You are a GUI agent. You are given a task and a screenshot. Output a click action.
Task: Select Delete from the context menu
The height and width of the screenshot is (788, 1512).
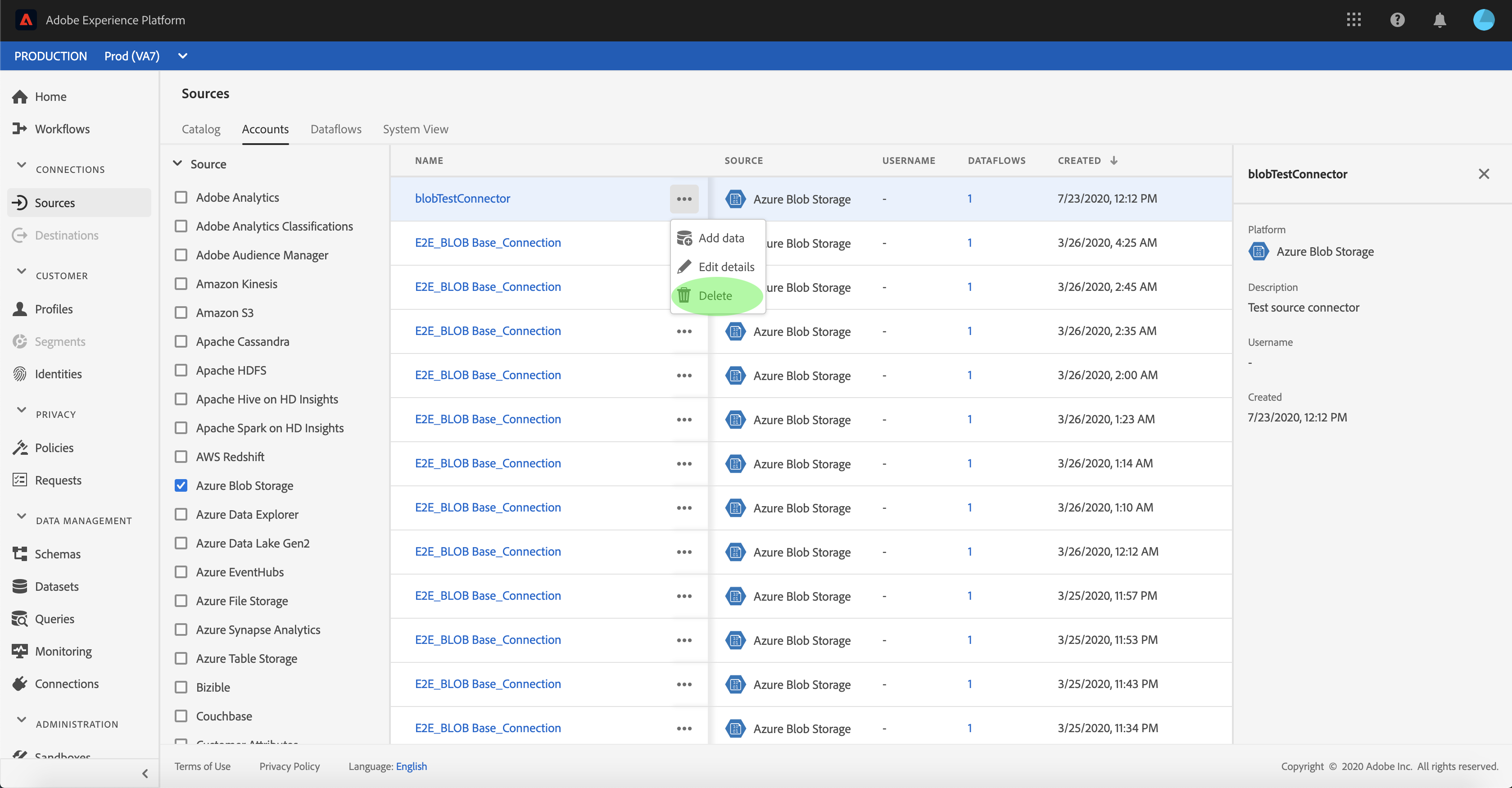[x=715, y=296]
